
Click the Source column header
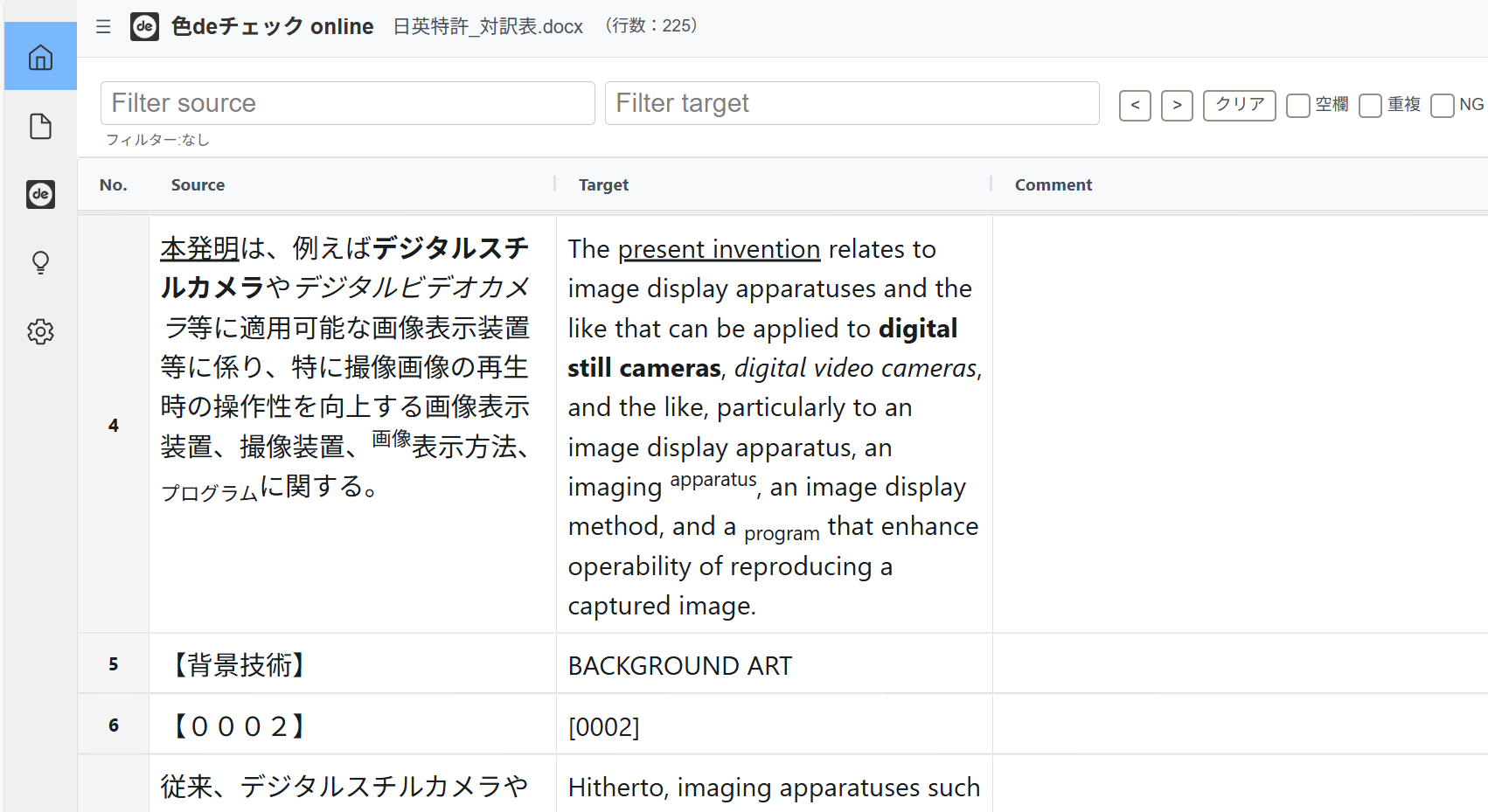198,185
